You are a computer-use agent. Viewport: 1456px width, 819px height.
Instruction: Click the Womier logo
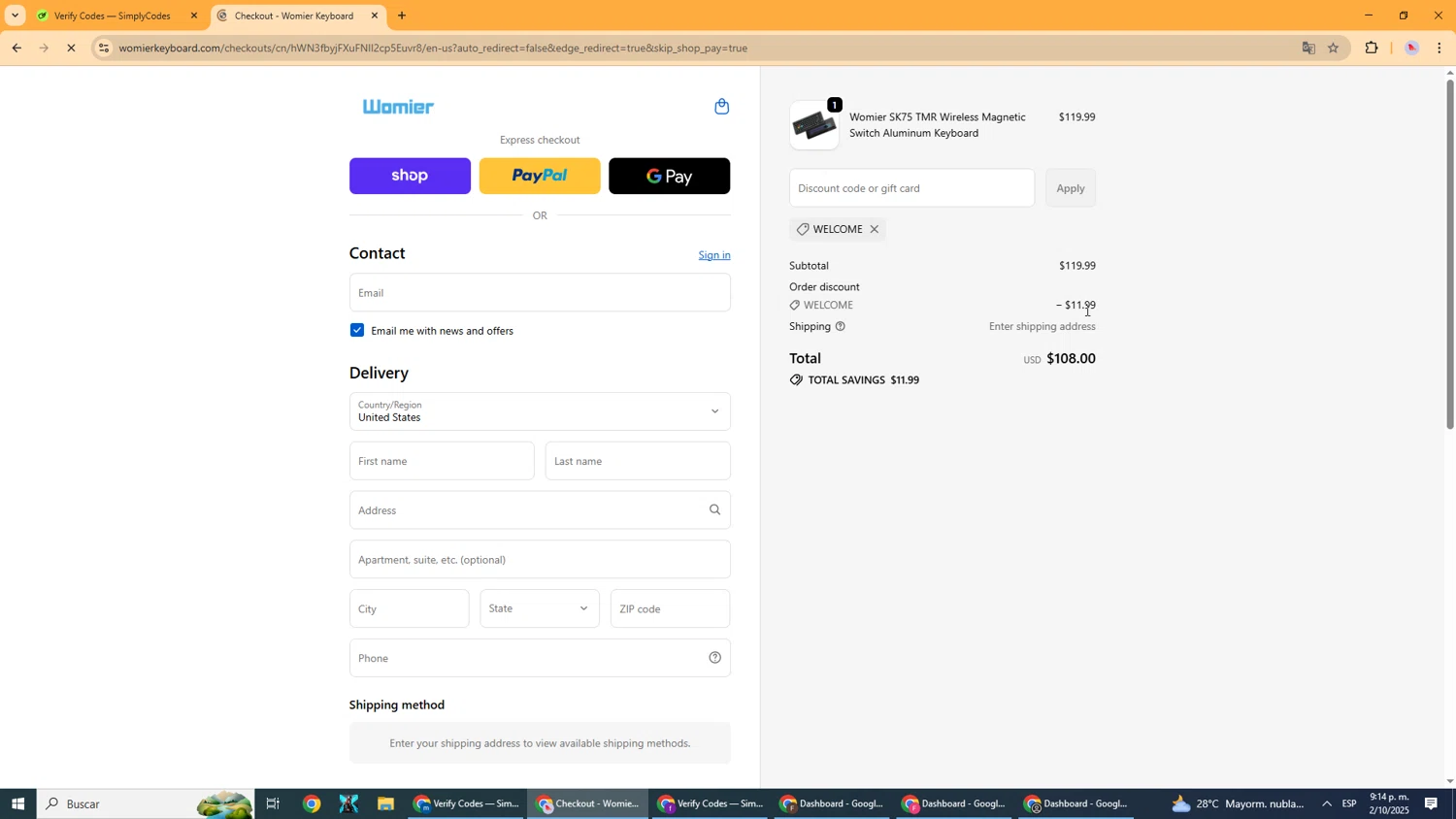click(398, 107)
